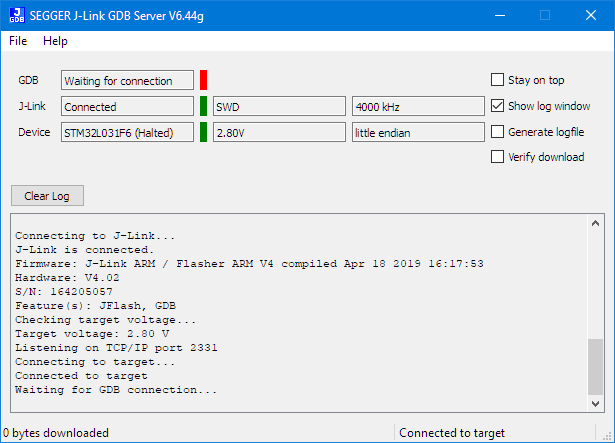Click the log scrollbar up arrow

(595, 223)
